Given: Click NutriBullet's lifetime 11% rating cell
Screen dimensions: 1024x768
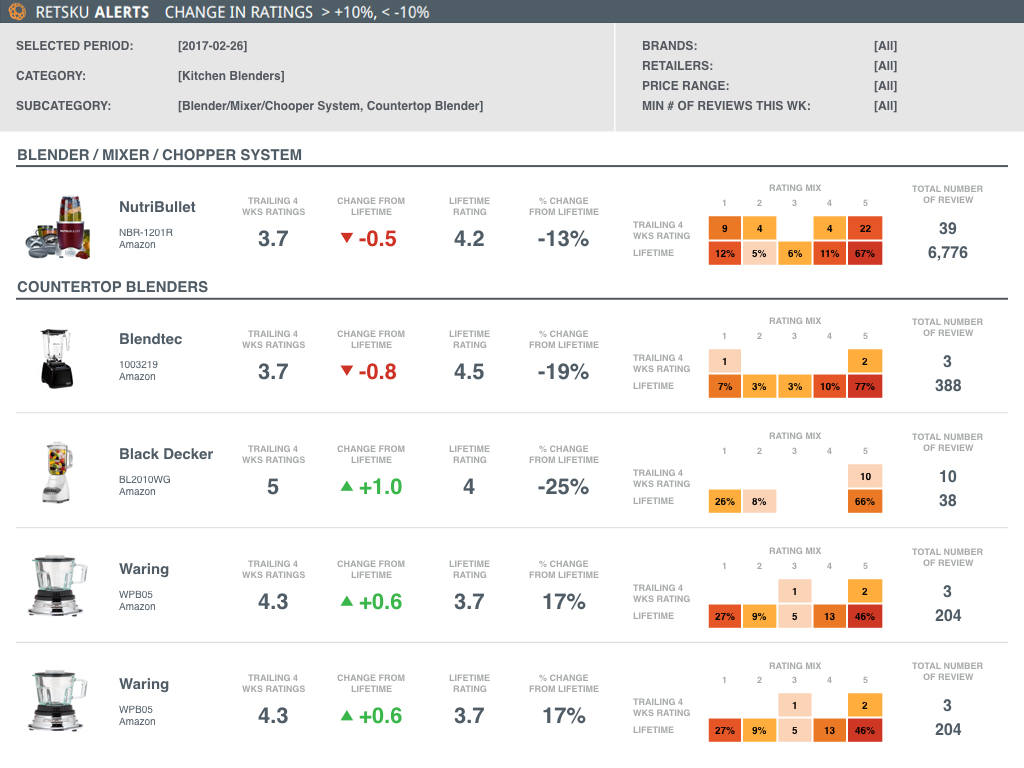Looking at the screenshot, I should point(829,253).
